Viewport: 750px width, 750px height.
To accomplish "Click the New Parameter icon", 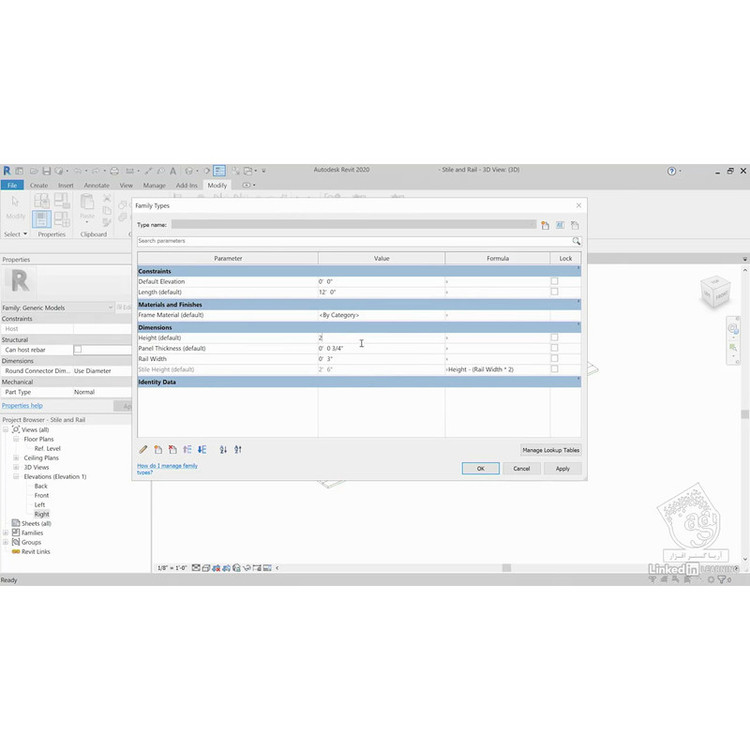I will click(x=158, y=450).
